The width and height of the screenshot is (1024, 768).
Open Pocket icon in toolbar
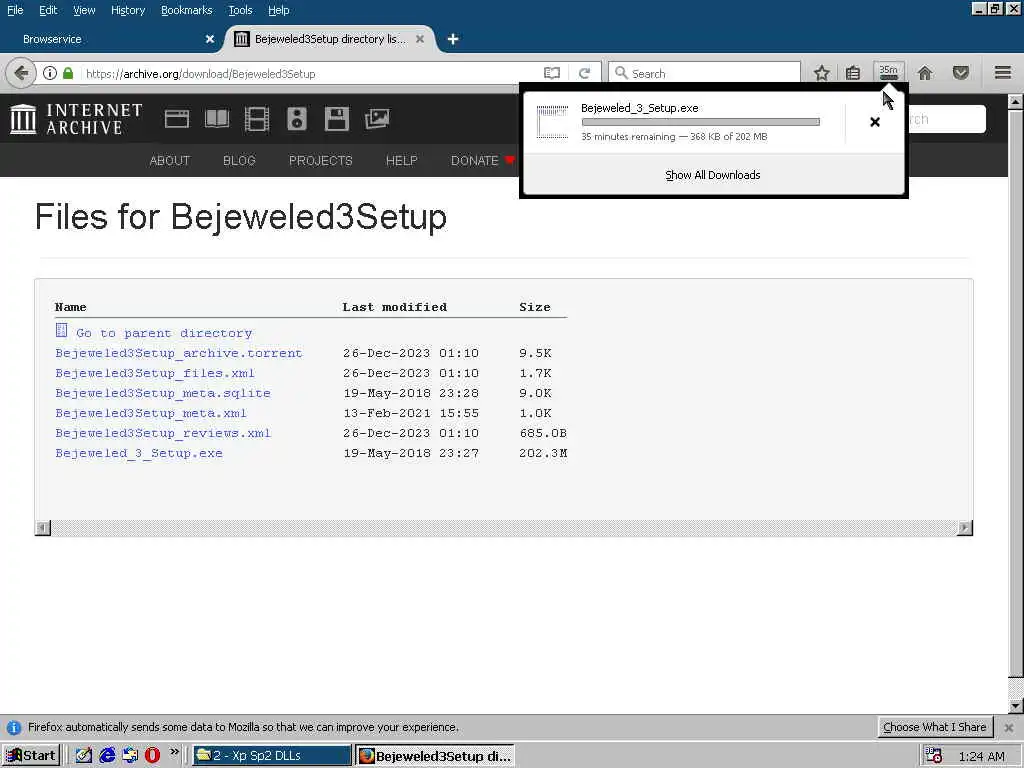coord(960,72)
